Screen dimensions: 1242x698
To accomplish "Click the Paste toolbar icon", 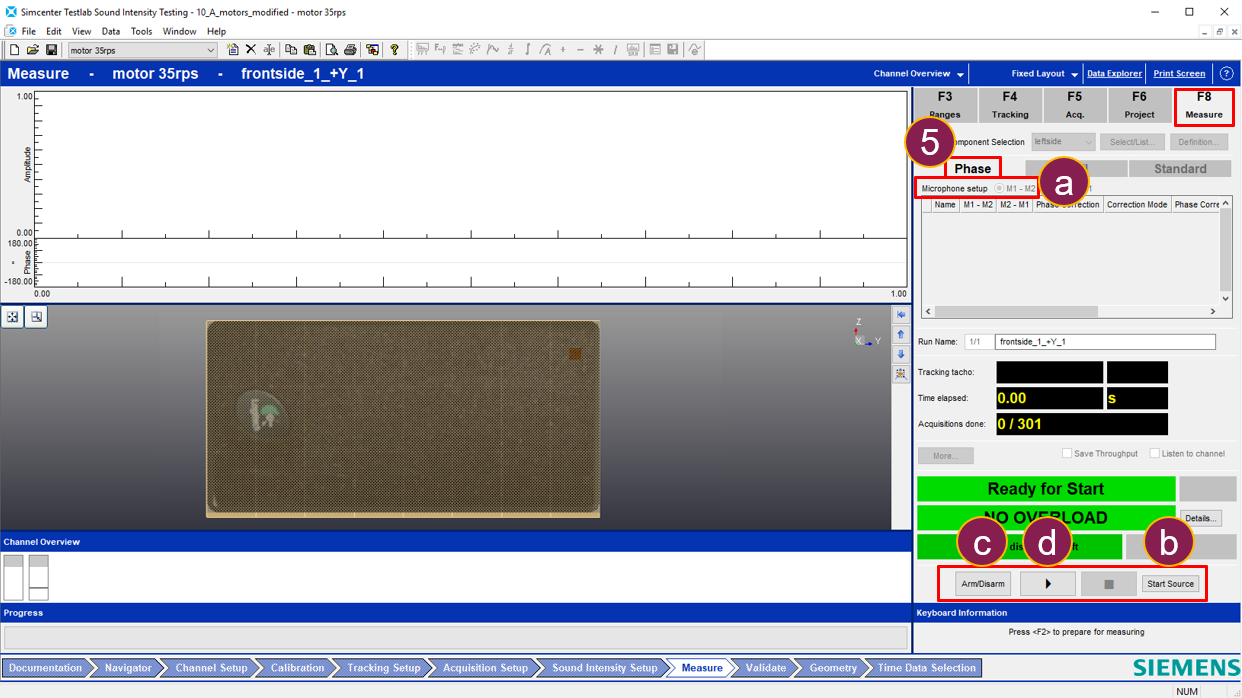I will [x=309, y=50].
